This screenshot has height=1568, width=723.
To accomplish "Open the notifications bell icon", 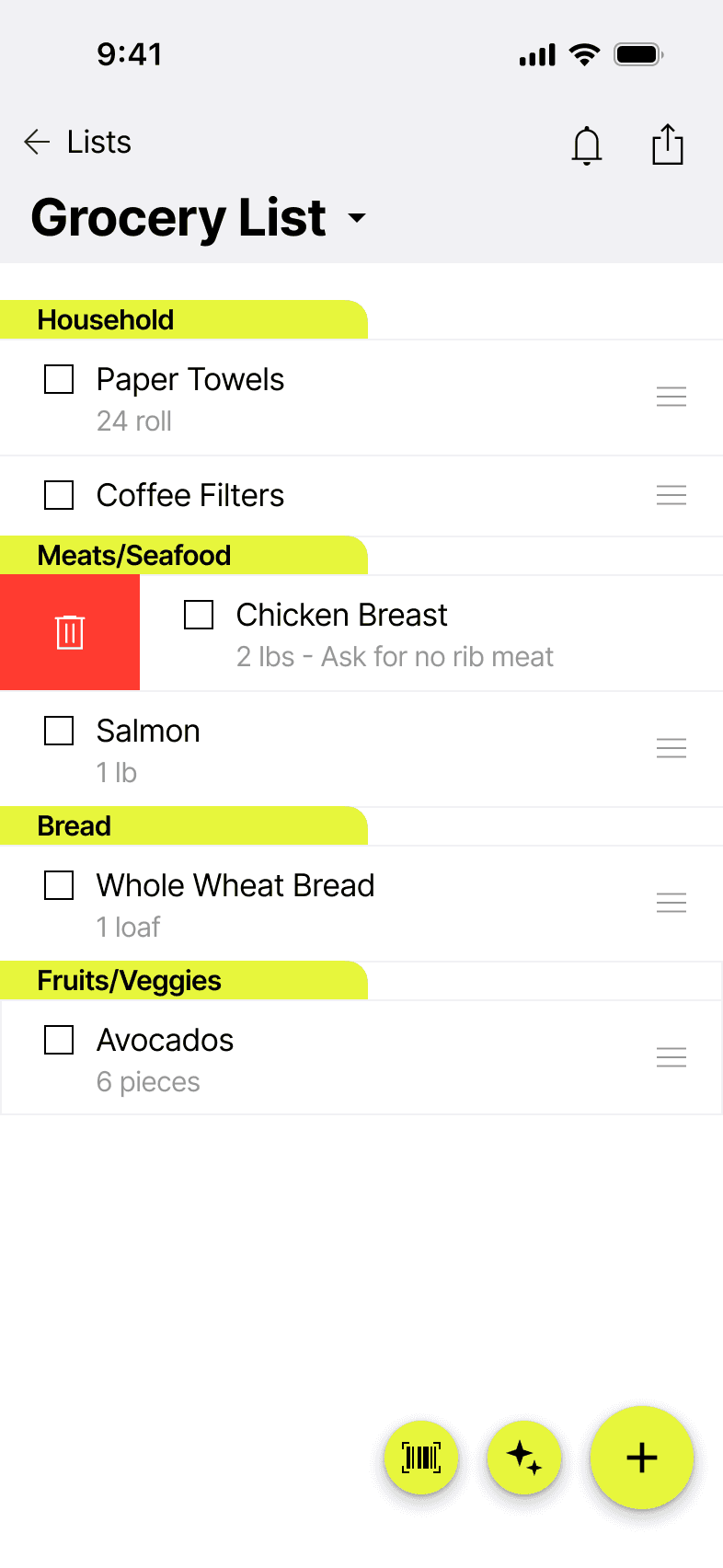I will point(587,145).
